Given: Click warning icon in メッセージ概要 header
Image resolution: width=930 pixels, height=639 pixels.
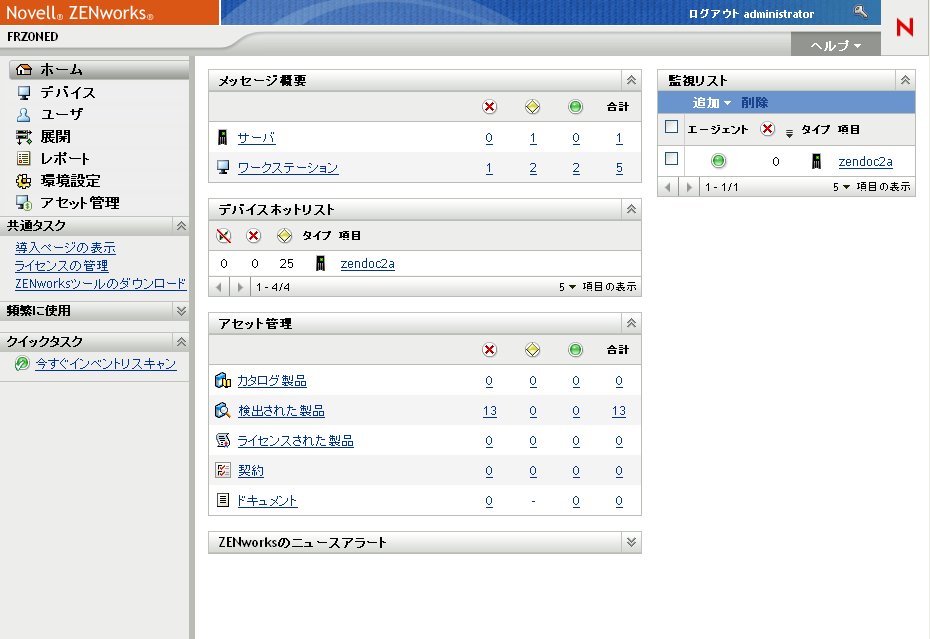Looking at the screenshot, I should (x=533, y=107).
